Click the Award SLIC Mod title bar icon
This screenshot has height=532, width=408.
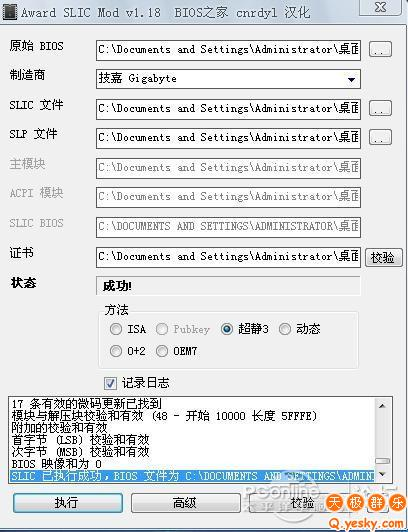click(x=9, y=13)
